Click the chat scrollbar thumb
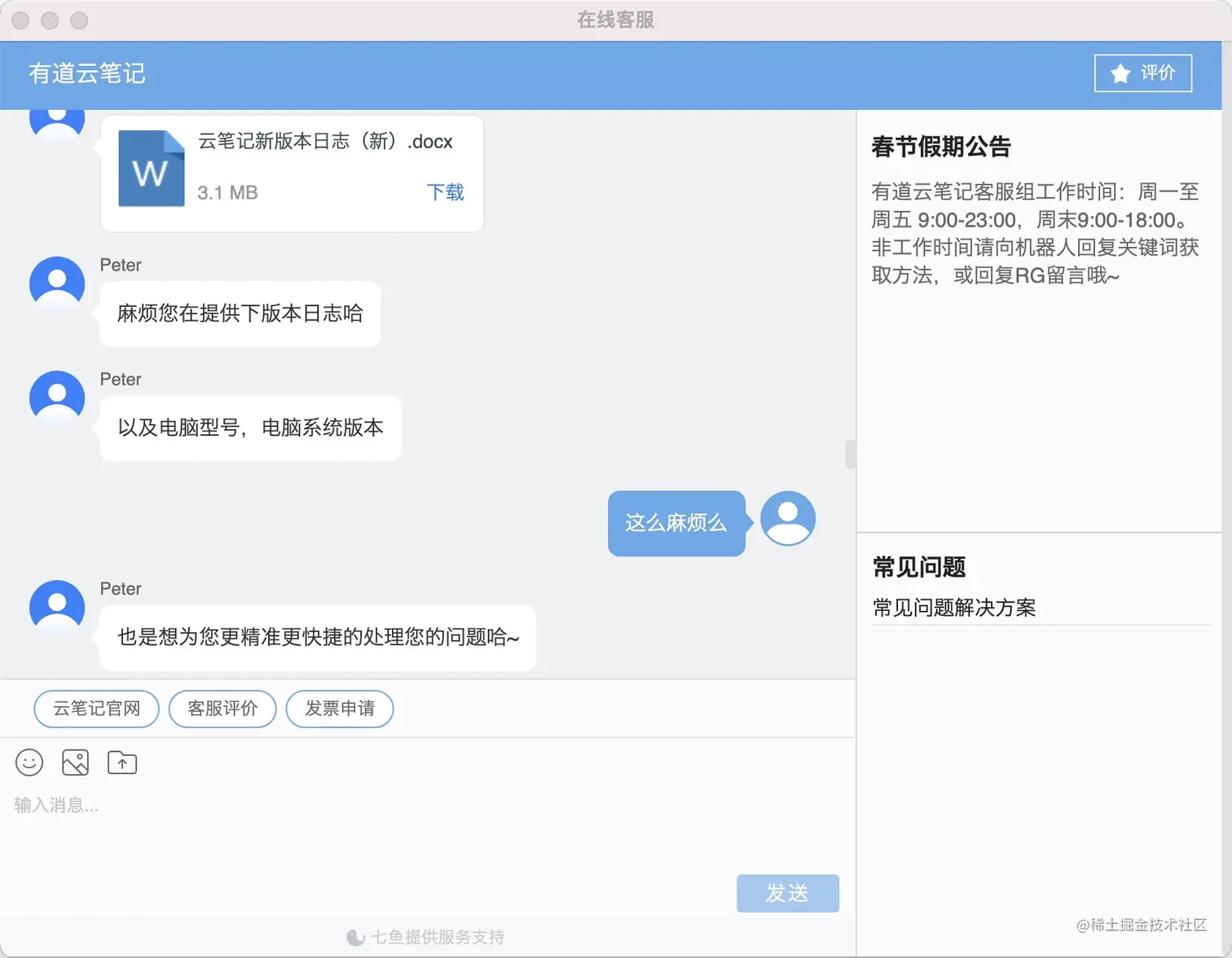 pos(850,454)
